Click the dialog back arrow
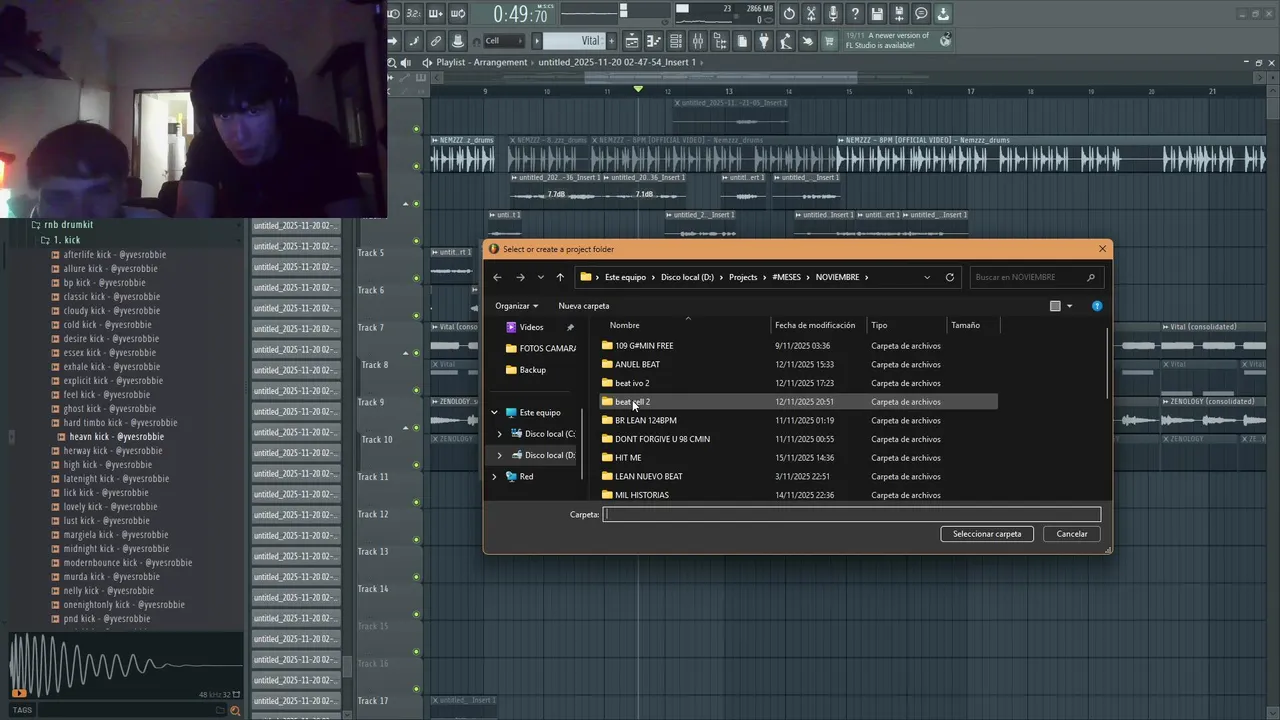1280x720 pixels. click(497, 277)
